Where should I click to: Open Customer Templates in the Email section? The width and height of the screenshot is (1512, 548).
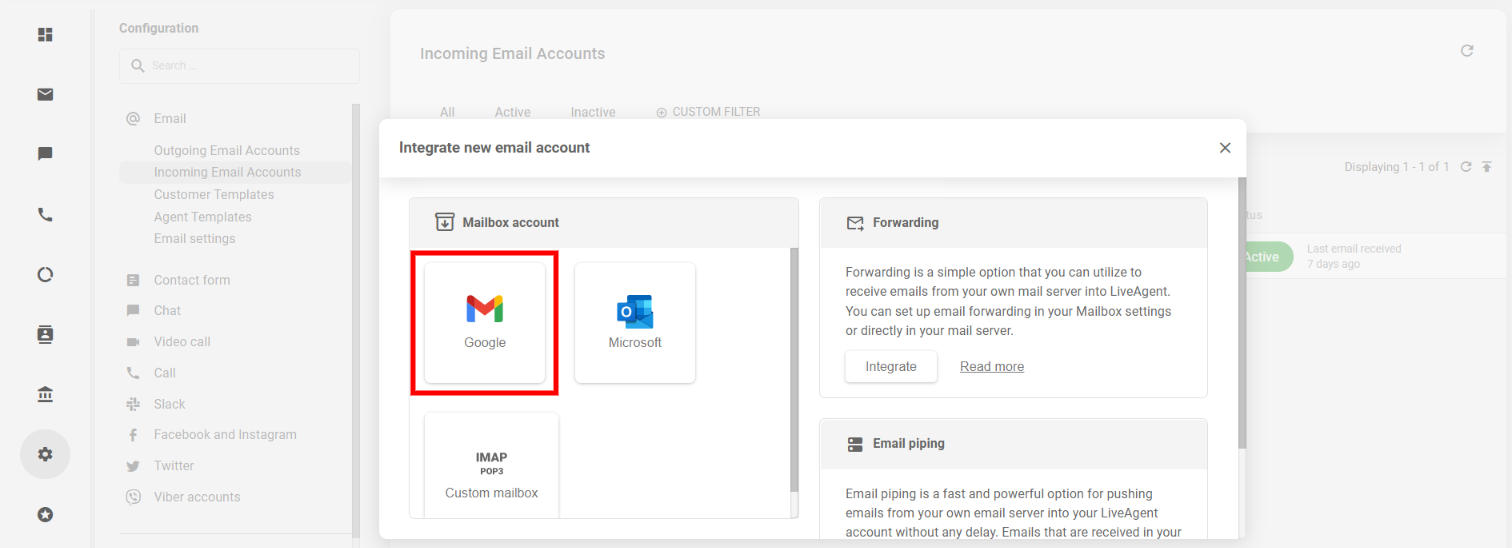click(x=214, y=195)
